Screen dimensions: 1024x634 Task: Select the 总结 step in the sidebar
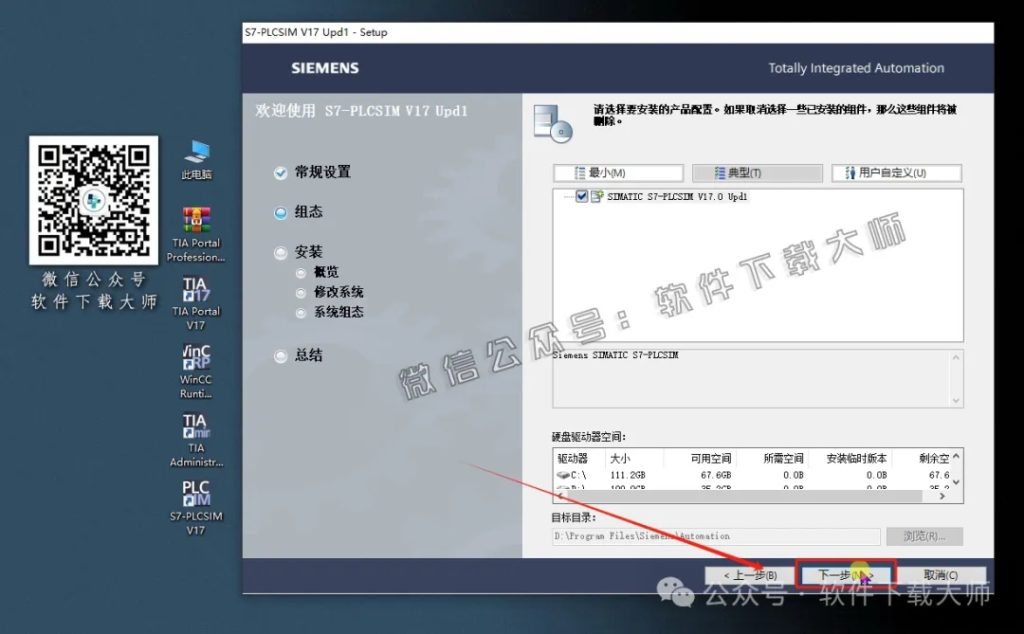pyautogui.click(x=281, y=355)
